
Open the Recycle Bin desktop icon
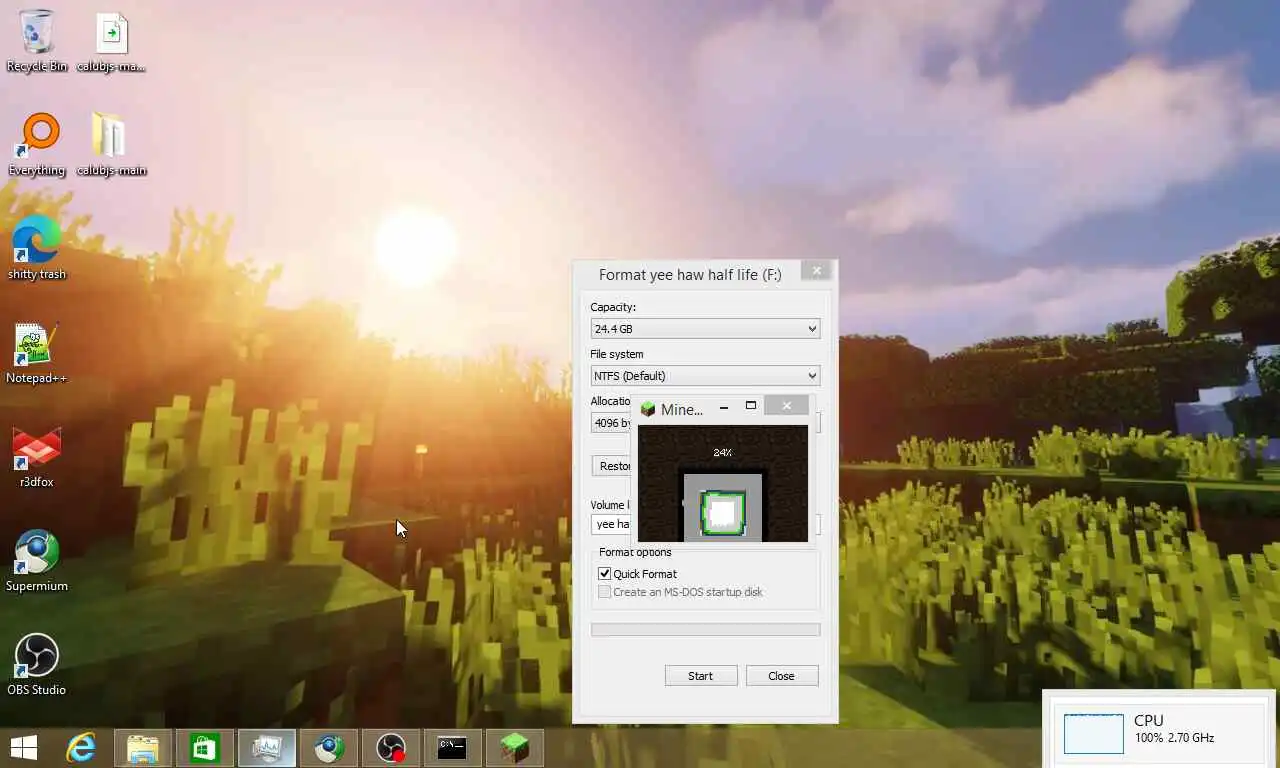[37, 41]
